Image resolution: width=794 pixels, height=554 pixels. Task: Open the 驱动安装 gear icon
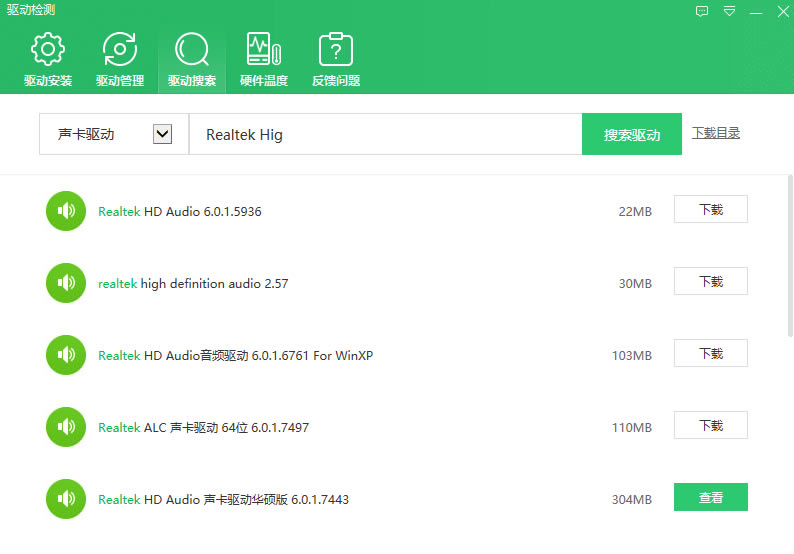(x=48, y=49)
